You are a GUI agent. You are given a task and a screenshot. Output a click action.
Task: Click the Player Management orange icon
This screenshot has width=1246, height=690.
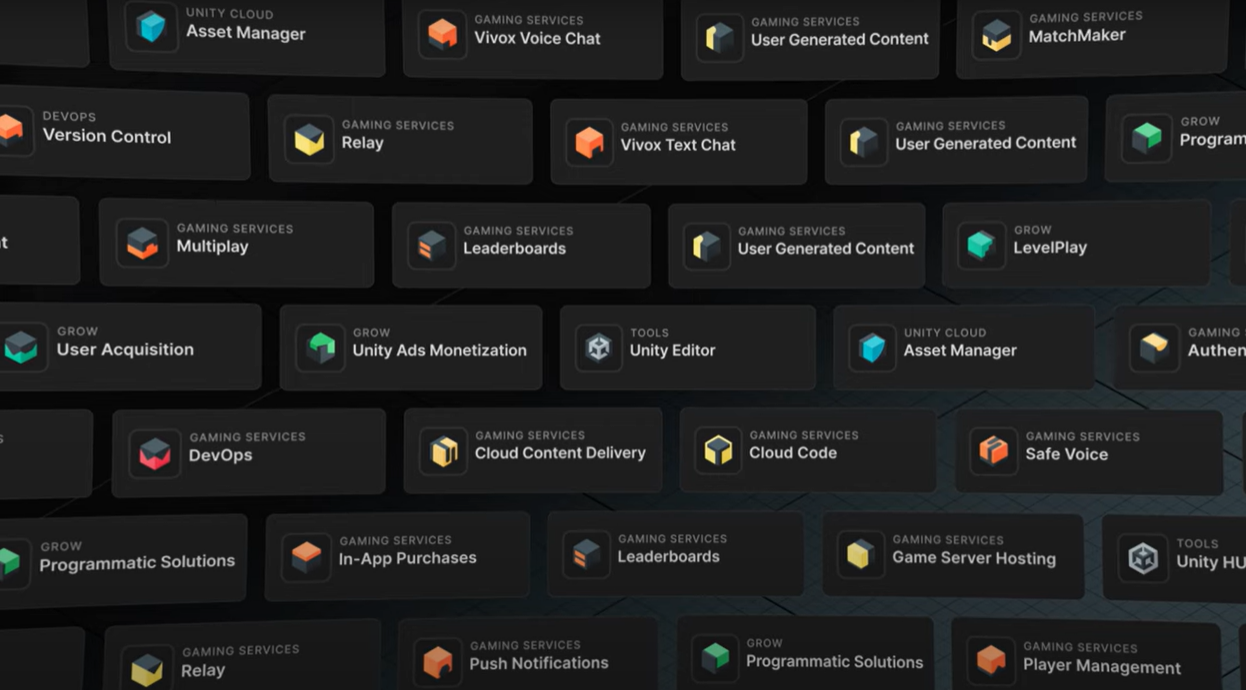click(x=990, y=661)
